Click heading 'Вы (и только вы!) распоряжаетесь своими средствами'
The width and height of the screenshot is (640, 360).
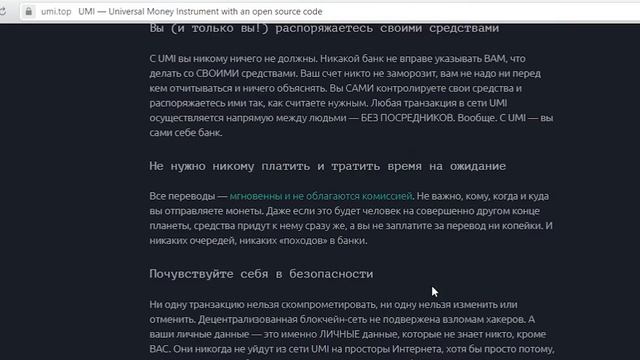coord(324,28)
